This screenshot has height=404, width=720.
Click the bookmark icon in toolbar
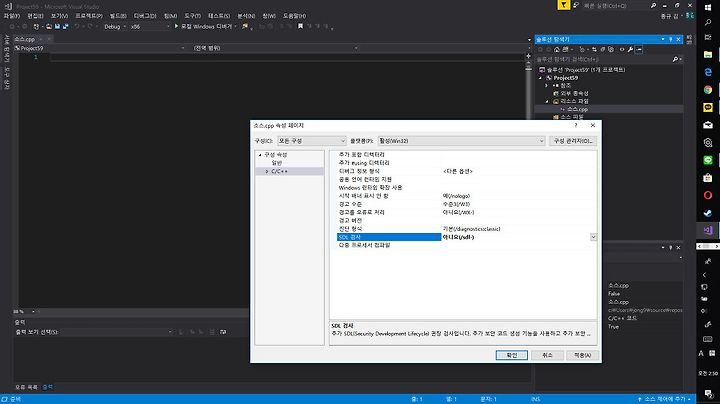pyautogui.click(x=300, y=27)
